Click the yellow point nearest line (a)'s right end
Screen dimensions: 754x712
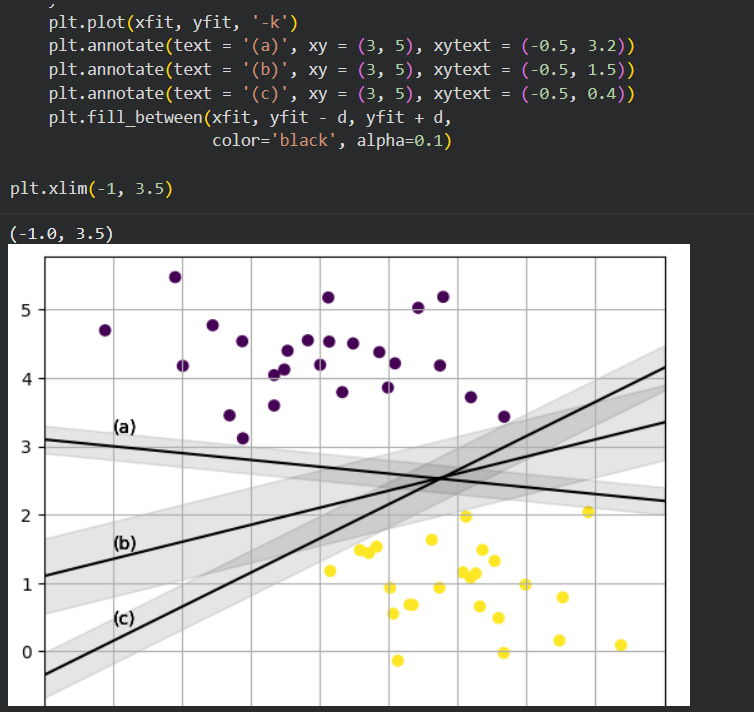(588, 512)
